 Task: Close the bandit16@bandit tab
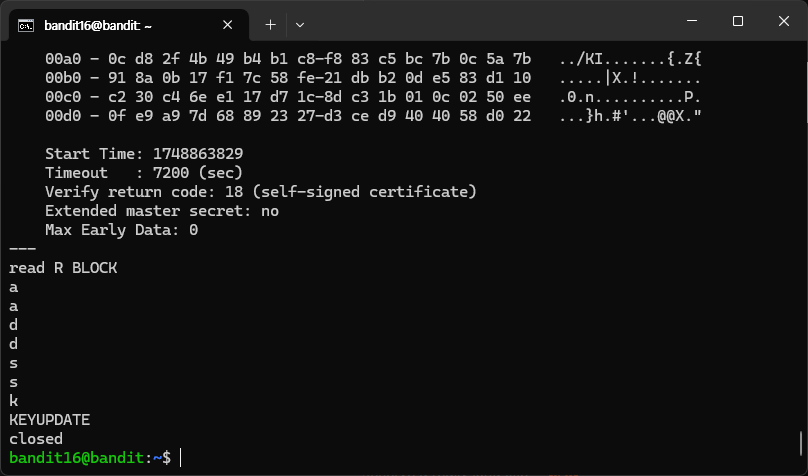click(x=227, y=25)
